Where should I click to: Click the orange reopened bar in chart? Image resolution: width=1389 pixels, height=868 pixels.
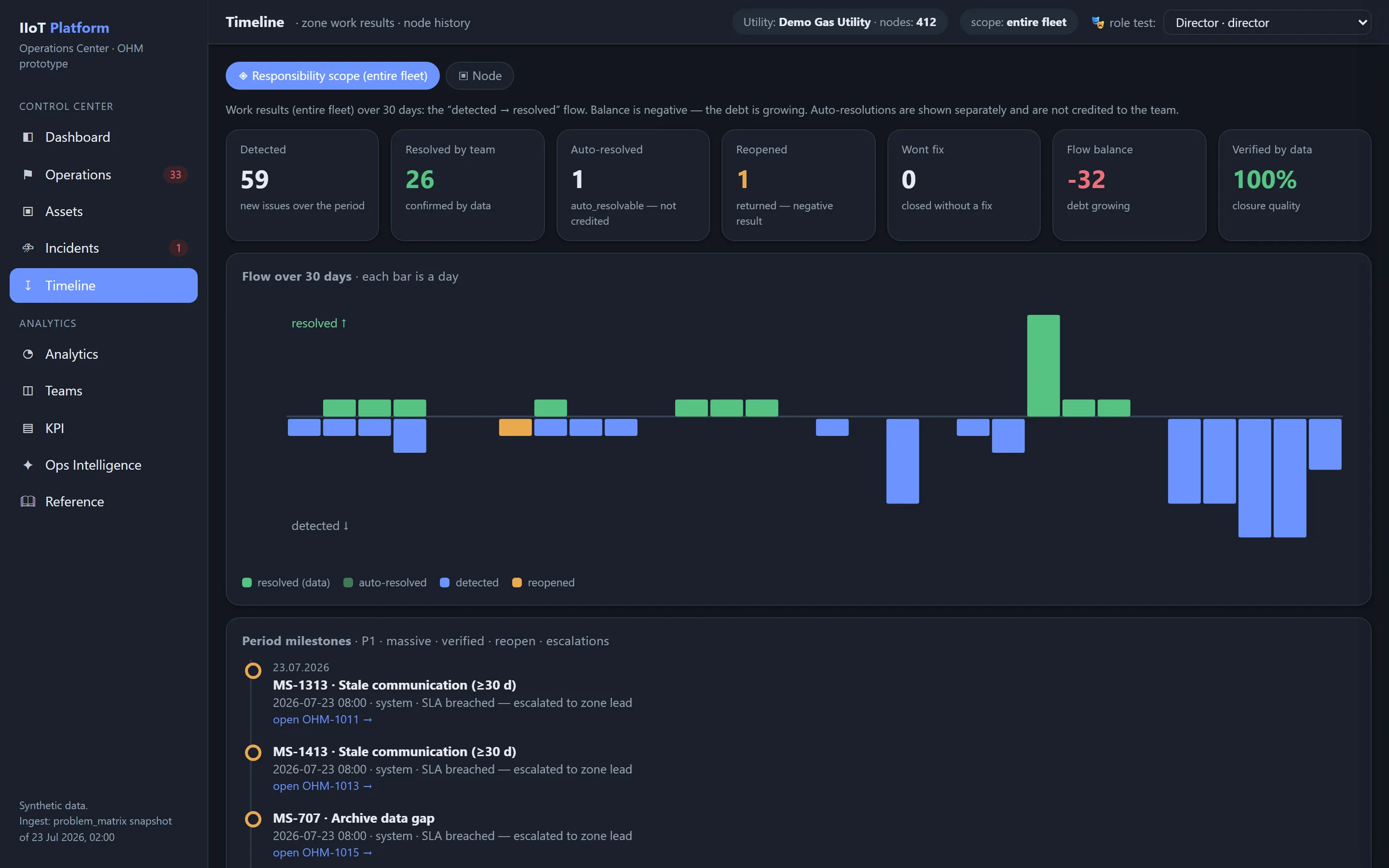(515, 428)
